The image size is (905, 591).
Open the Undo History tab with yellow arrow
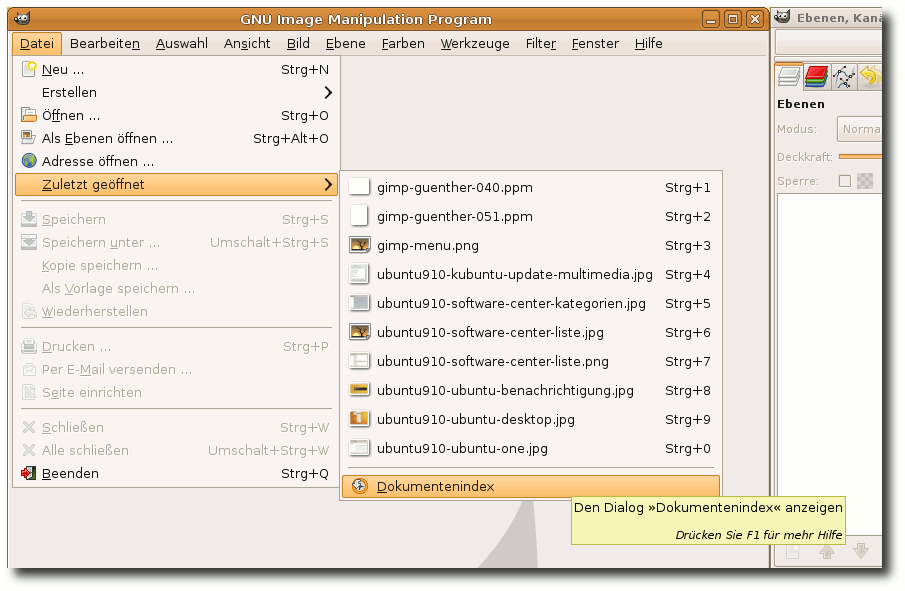[870, 76]
